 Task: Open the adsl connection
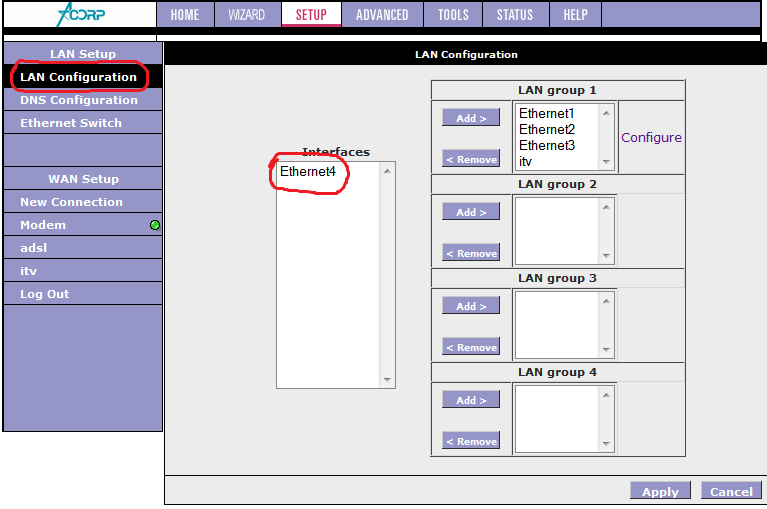click(83, 248)
